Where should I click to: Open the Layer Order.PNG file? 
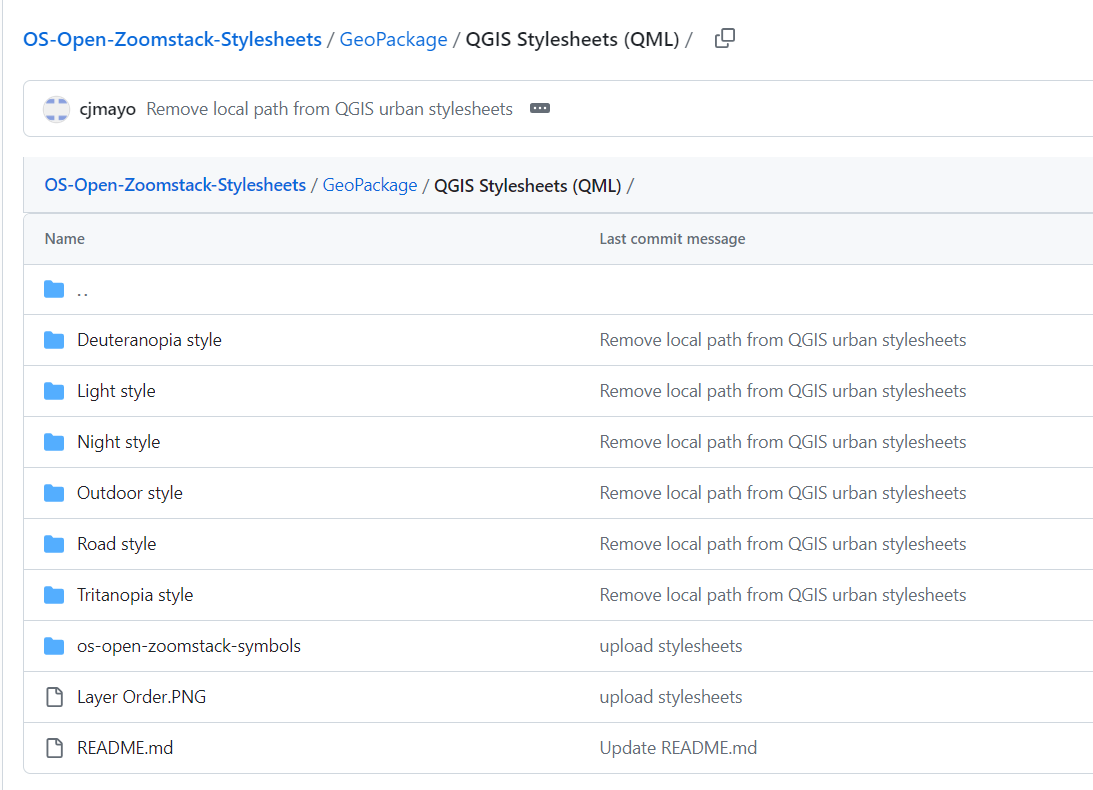(x=140, y=696)
